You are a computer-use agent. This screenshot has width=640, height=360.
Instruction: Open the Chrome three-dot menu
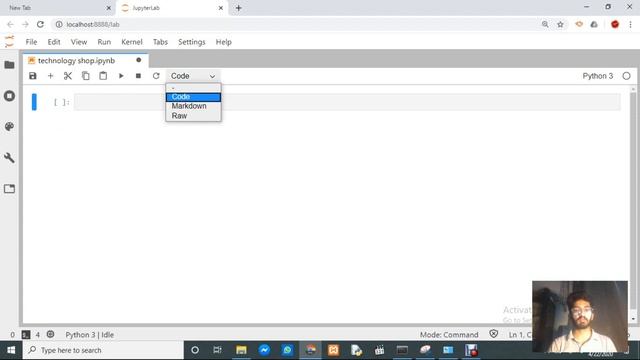point(631,24)
